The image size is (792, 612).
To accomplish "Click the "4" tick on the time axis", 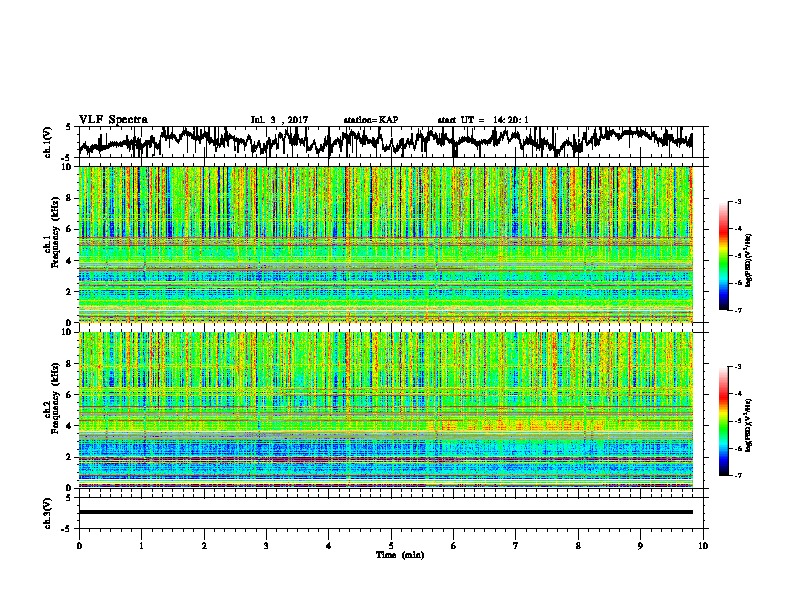I will (329, 546).
